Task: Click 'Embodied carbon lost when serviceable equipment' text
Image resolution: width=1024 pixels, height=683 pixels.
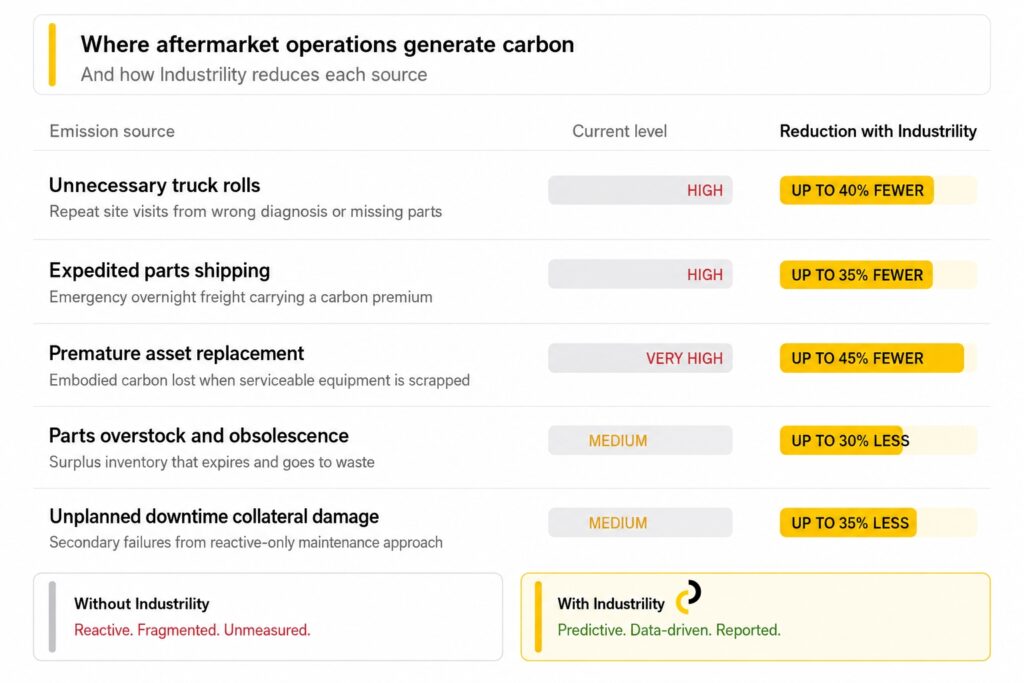Action: 259,380
